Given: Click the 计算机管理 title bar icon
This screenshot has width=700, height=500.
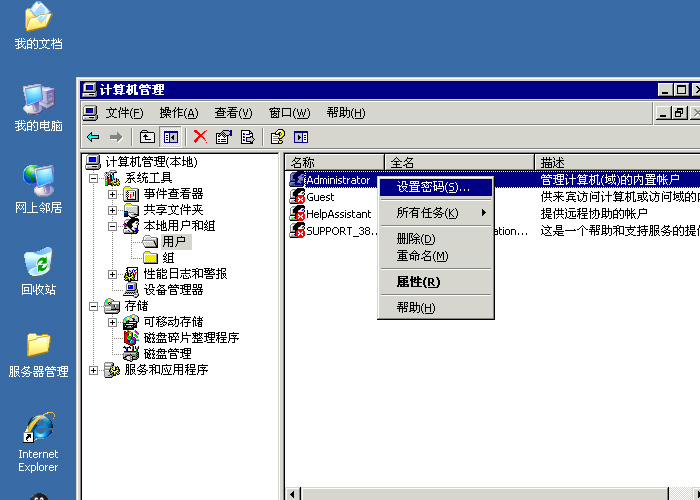Looking at the screenshot, I should (x=89, y=90).
